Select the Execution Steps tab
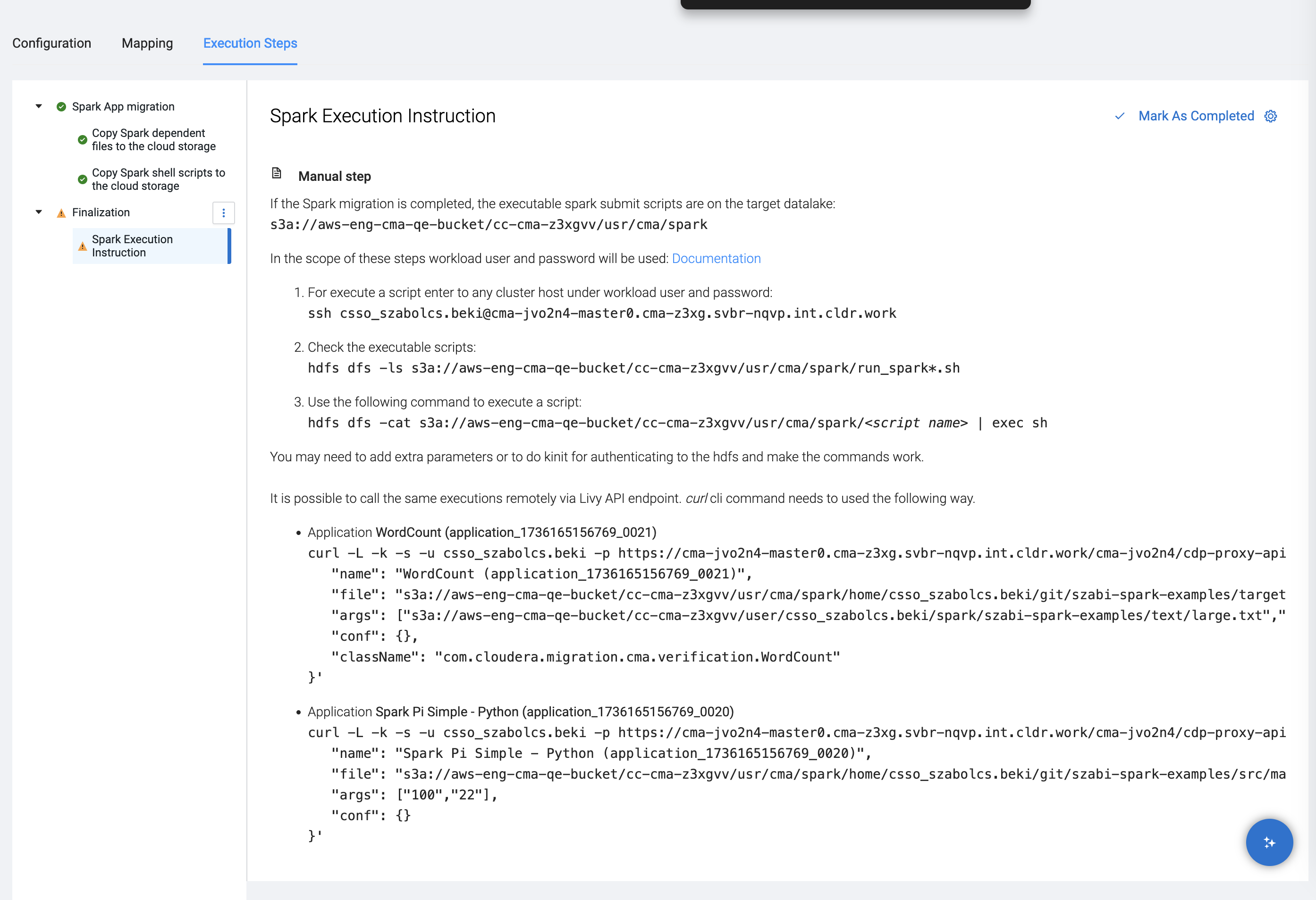The height and width of the screenshot is (900, 1316). [x=250, y=43]
